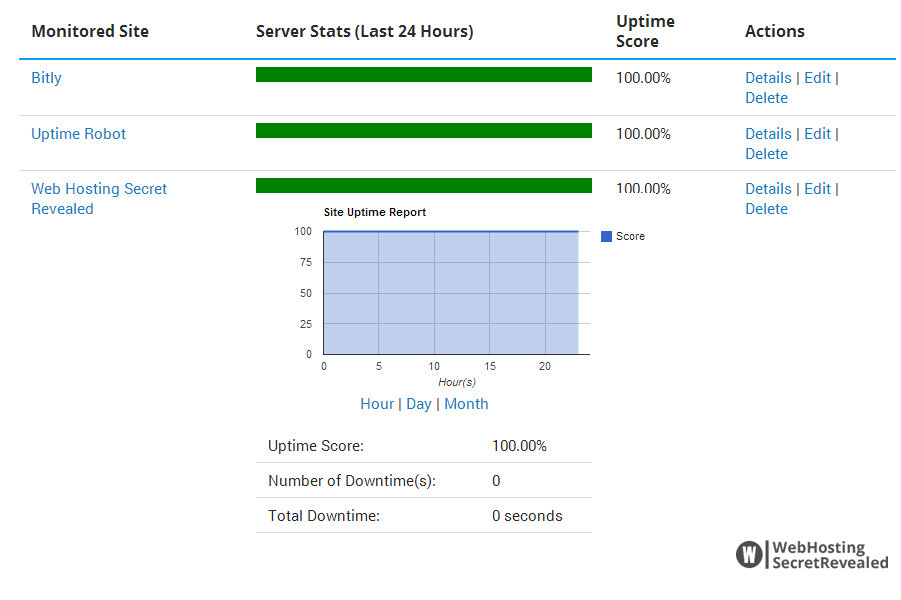This screenshot has height=600, width=901.
Task: Click Uptime Robot's green server stats bar
Action: point(423,130)
